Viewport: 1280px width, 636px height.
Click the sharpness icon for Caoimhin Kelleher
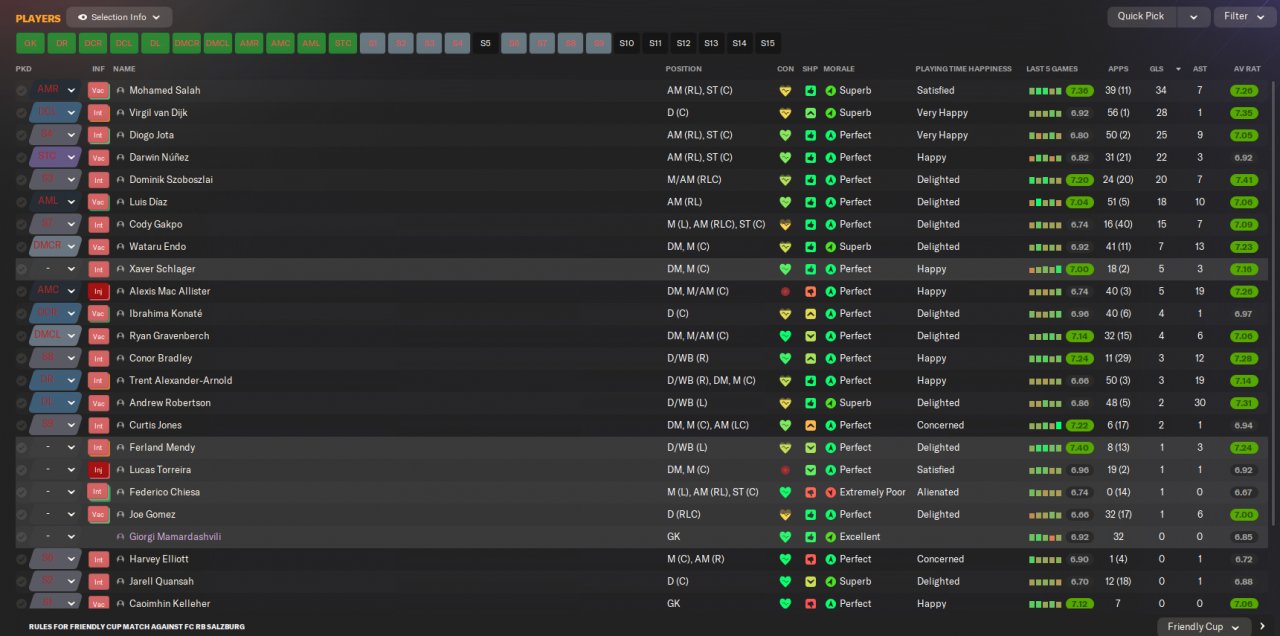pyautogui.click(x=810, y=604)
